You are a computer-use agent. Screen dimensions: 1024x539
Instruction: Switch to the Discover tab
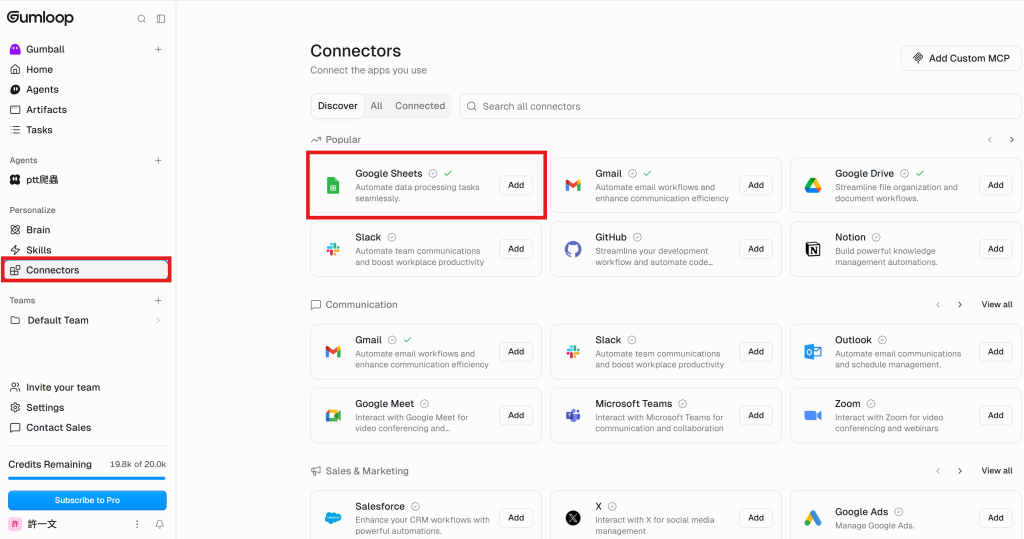pyautogui.click(x=338, y=106)
